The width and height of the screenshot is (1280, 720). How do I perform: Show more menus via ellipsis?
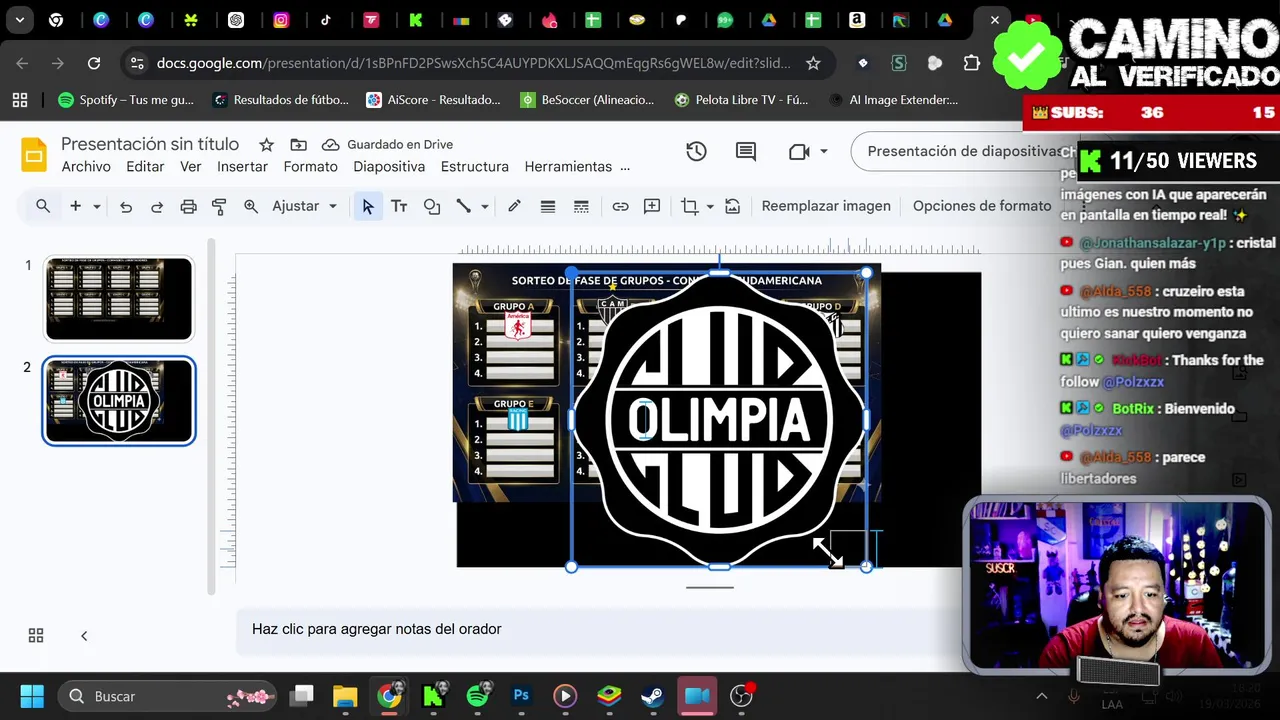pyautogui.click(x=625, y=167)
